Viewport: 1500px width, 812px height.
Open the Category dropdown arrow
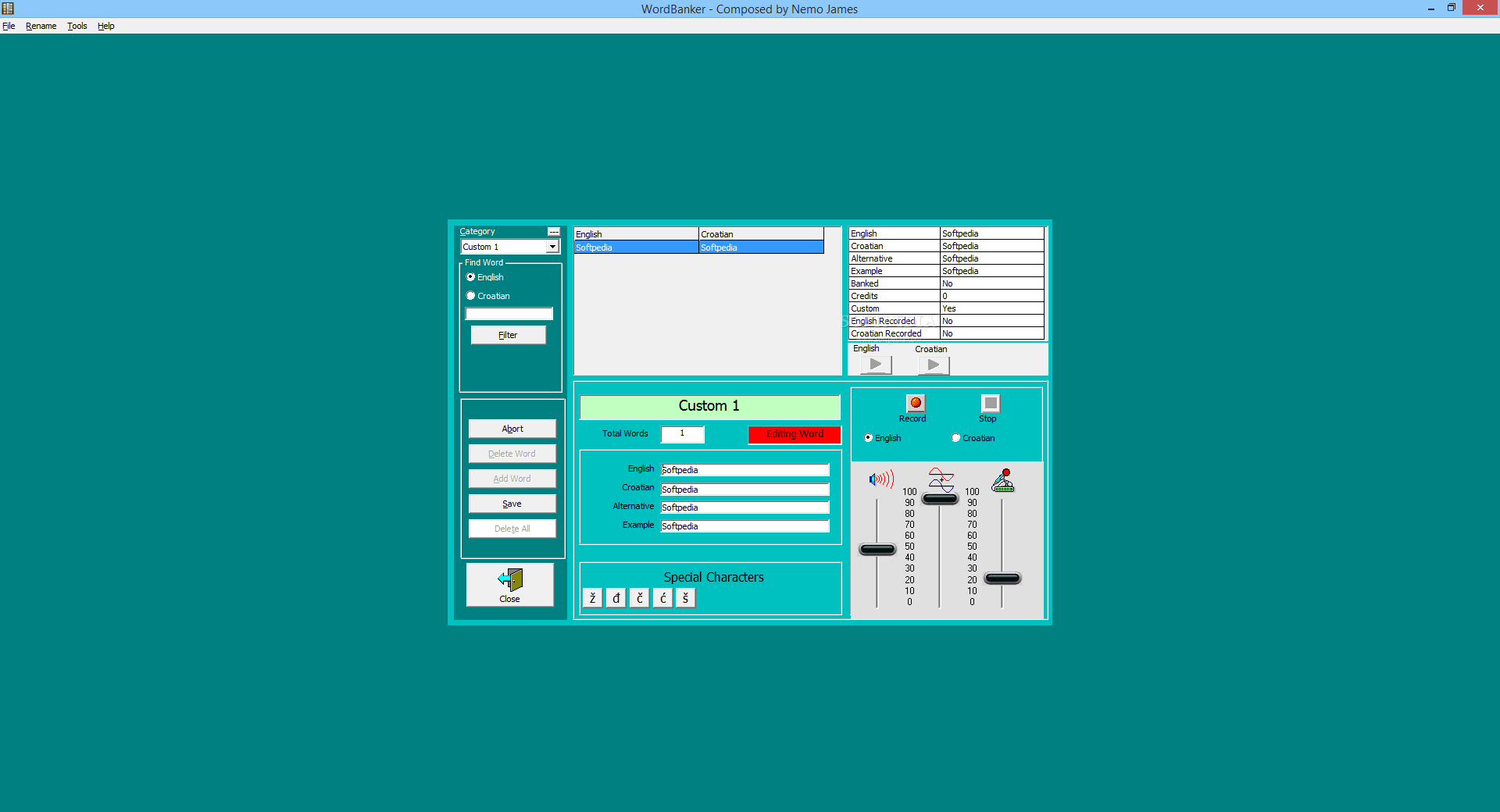pos(552,247)
